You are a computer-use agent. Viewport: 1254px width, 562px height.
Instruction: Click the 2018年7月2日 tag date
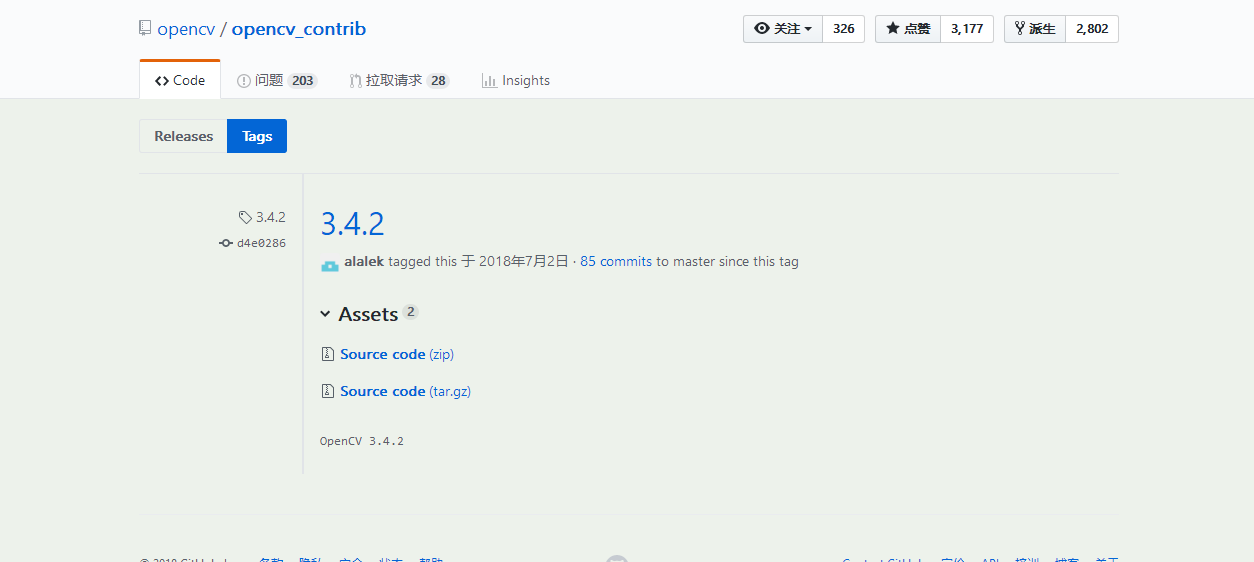[524, 262]
